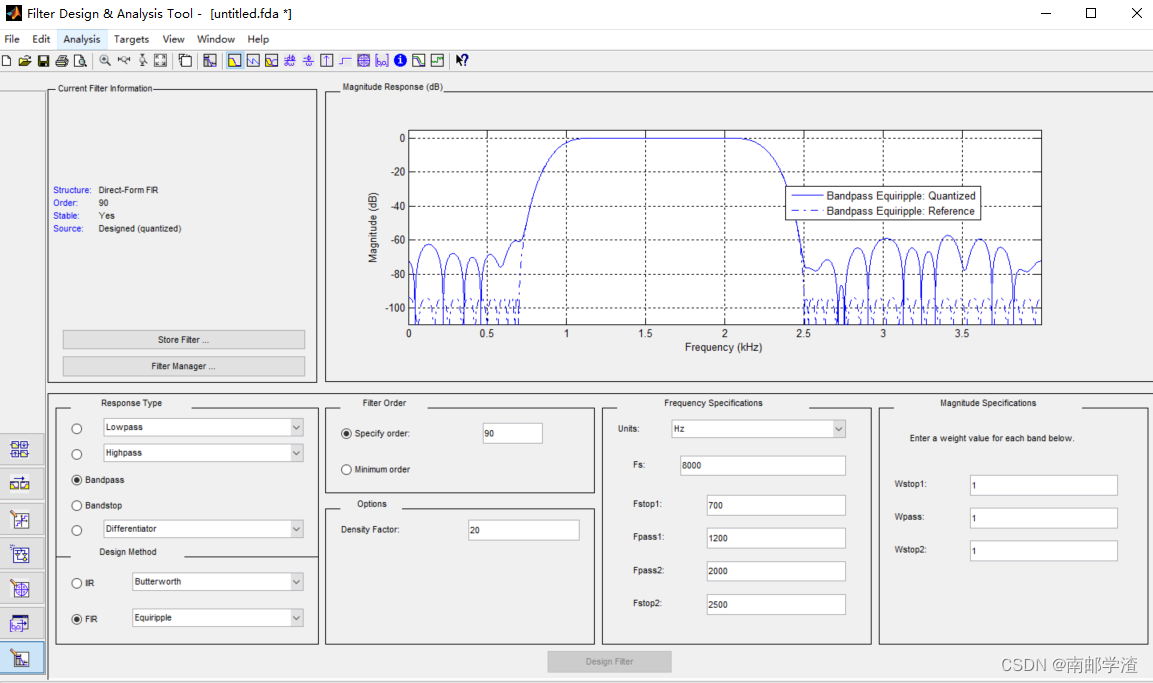Open a saved session with the folder icon
Image resolution: width=1153 pixels, height=683 pixels.
(24, 60)
